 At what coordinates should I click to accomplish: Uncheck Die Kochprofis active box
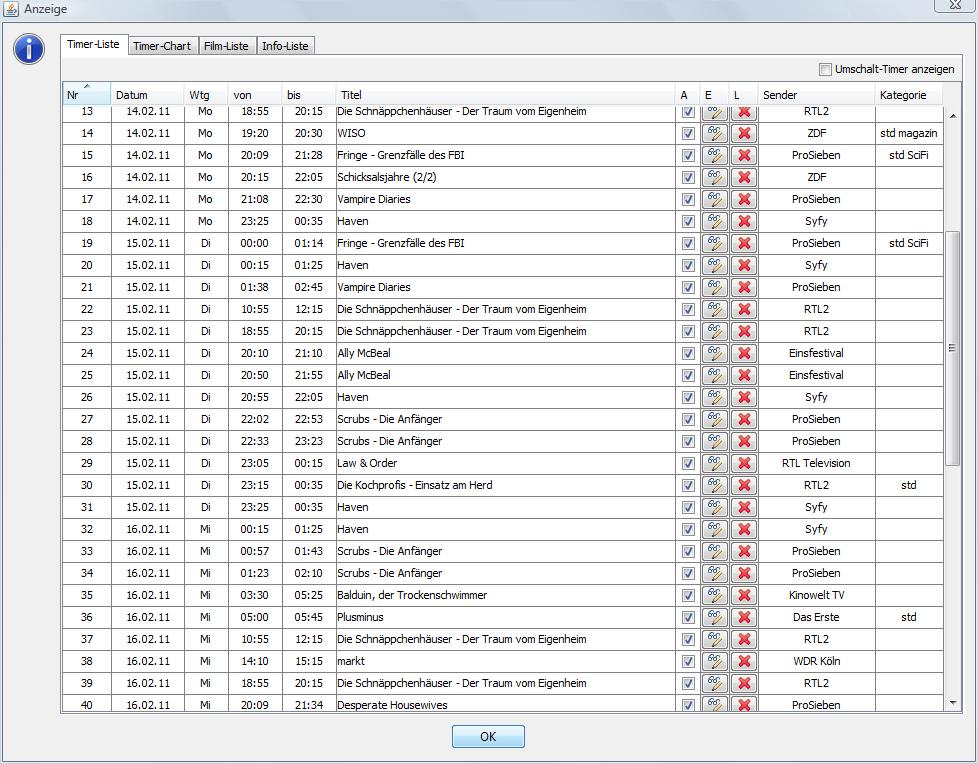click(688, 485)
